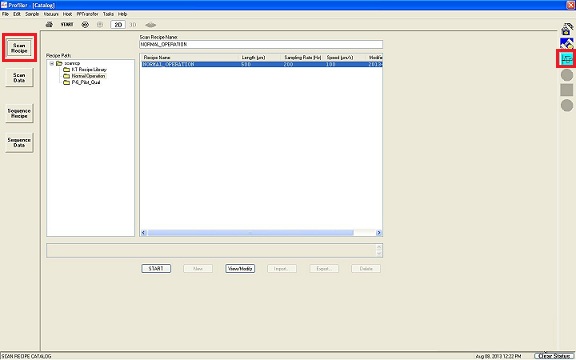
Task: Click the 200 sampling rate value
Action: 288,64
